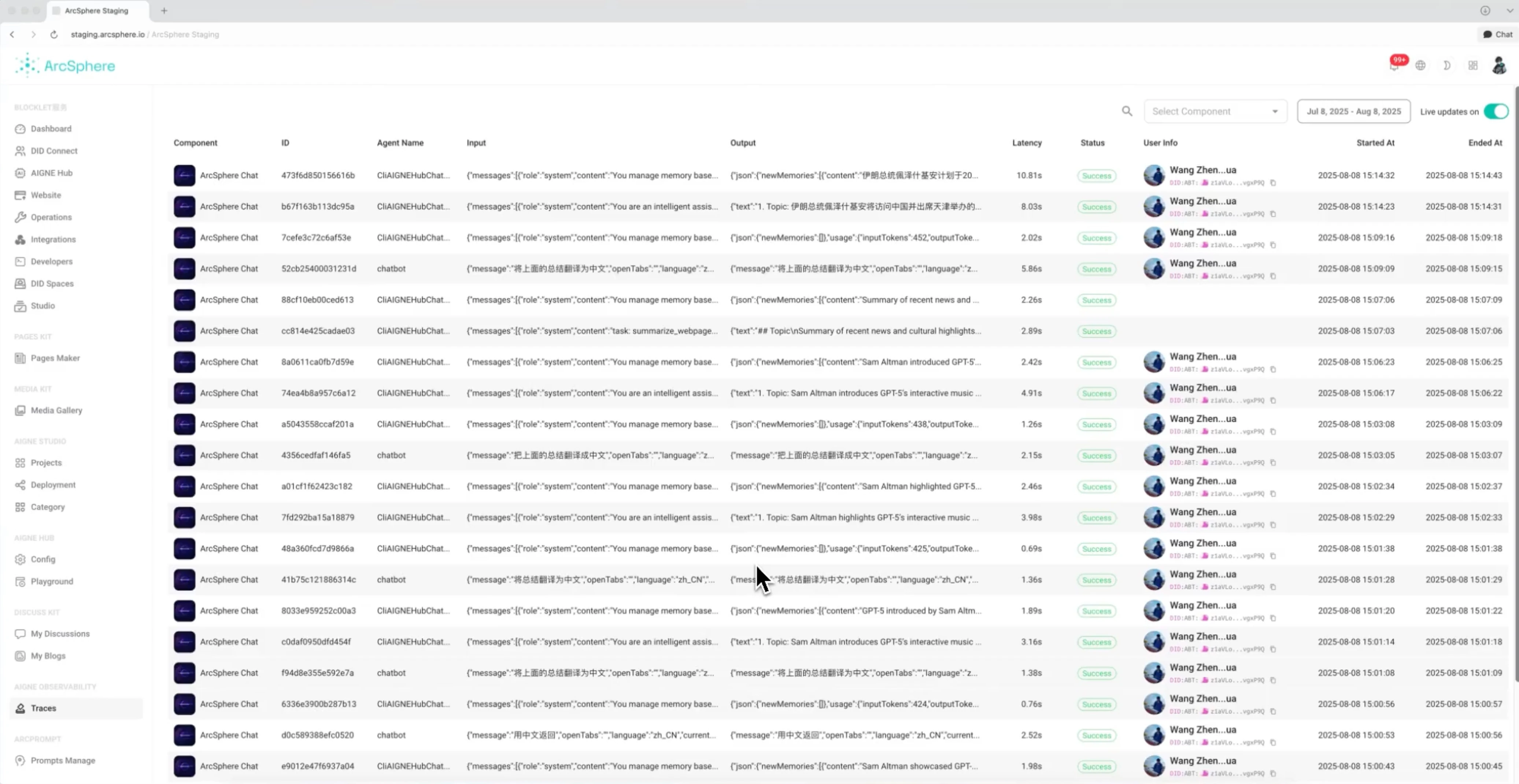Open the Jul 8 - Aug 8 date range
This screenshot has height=784, width=1519.
(x=1353, y=111)
